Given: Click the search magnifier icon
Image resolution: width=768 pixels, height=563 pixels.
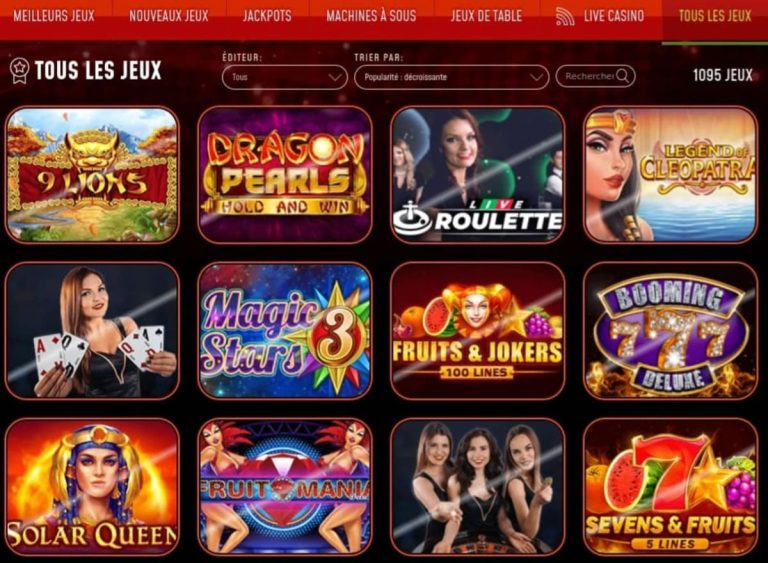Looking at the screenshot, I should click(623, 76).
